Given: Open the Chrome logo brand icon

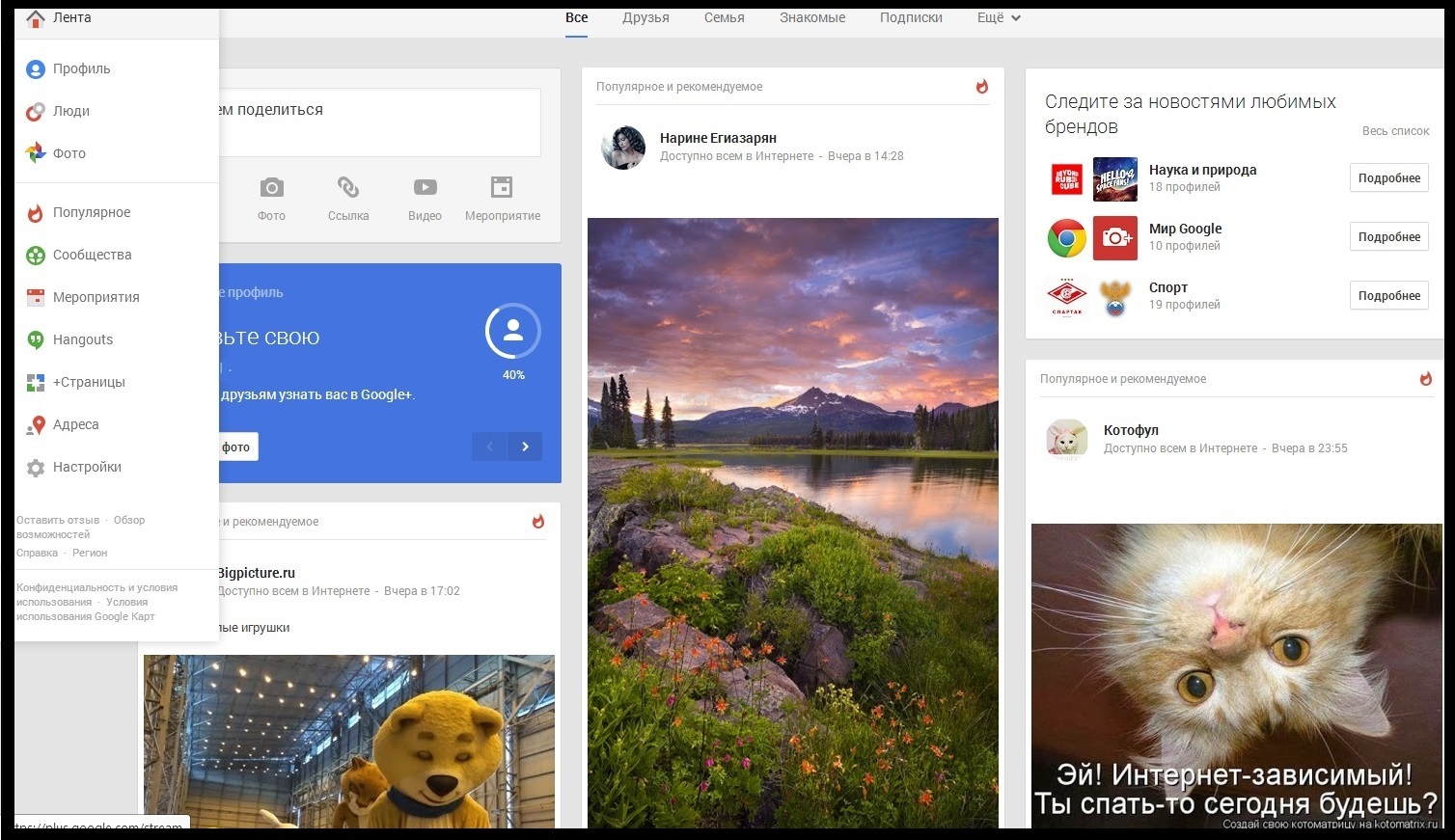Looking at the screenshot, I should (x=1067, y=237).
